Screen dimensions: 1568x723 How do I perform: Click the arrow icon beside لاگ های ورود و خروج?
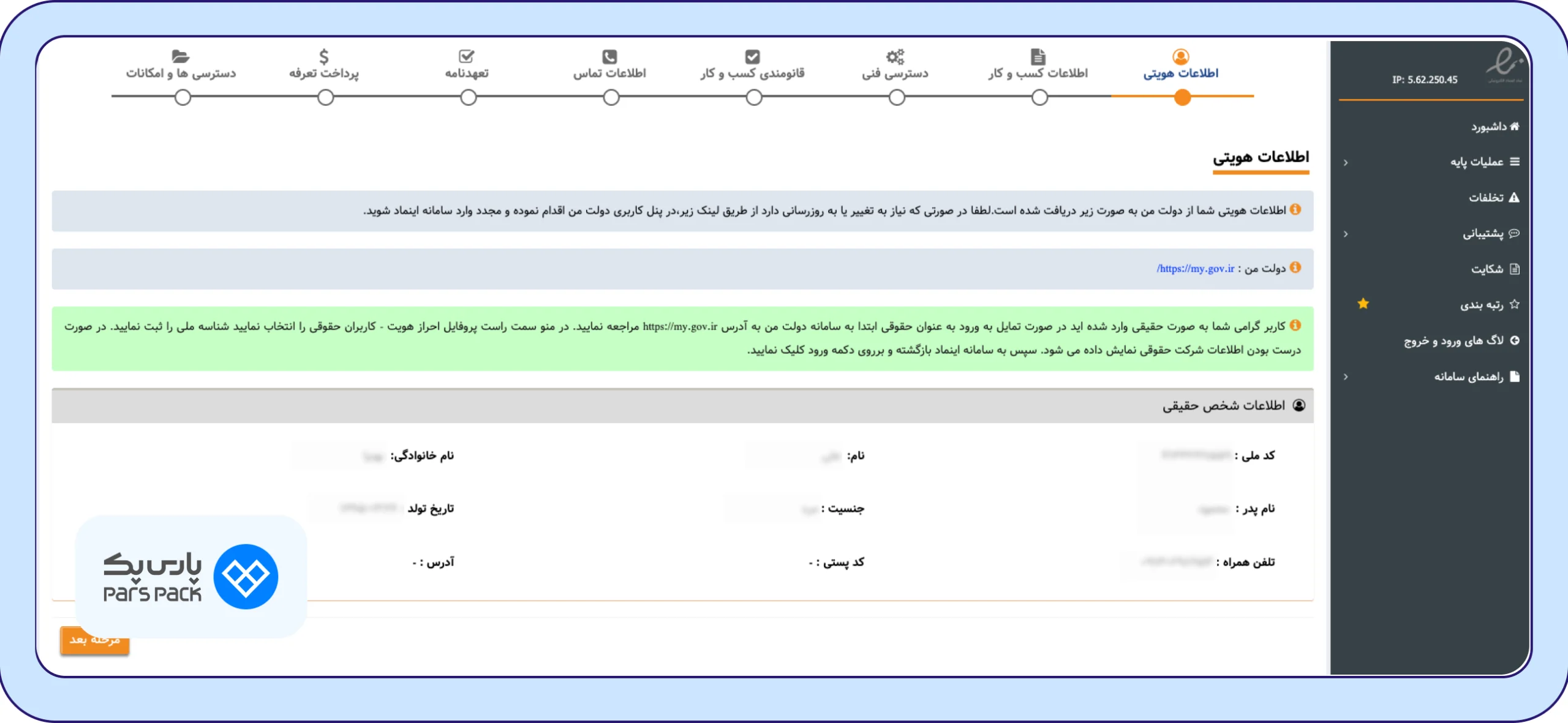pos(1515,340)
